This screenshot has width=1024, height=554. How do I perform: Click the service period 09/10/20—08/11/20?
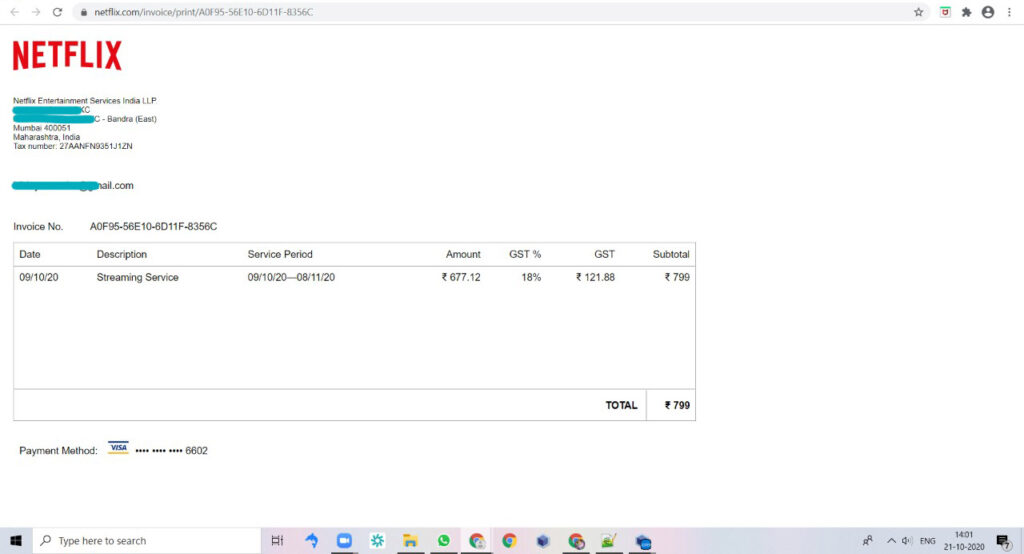[291, 277]
